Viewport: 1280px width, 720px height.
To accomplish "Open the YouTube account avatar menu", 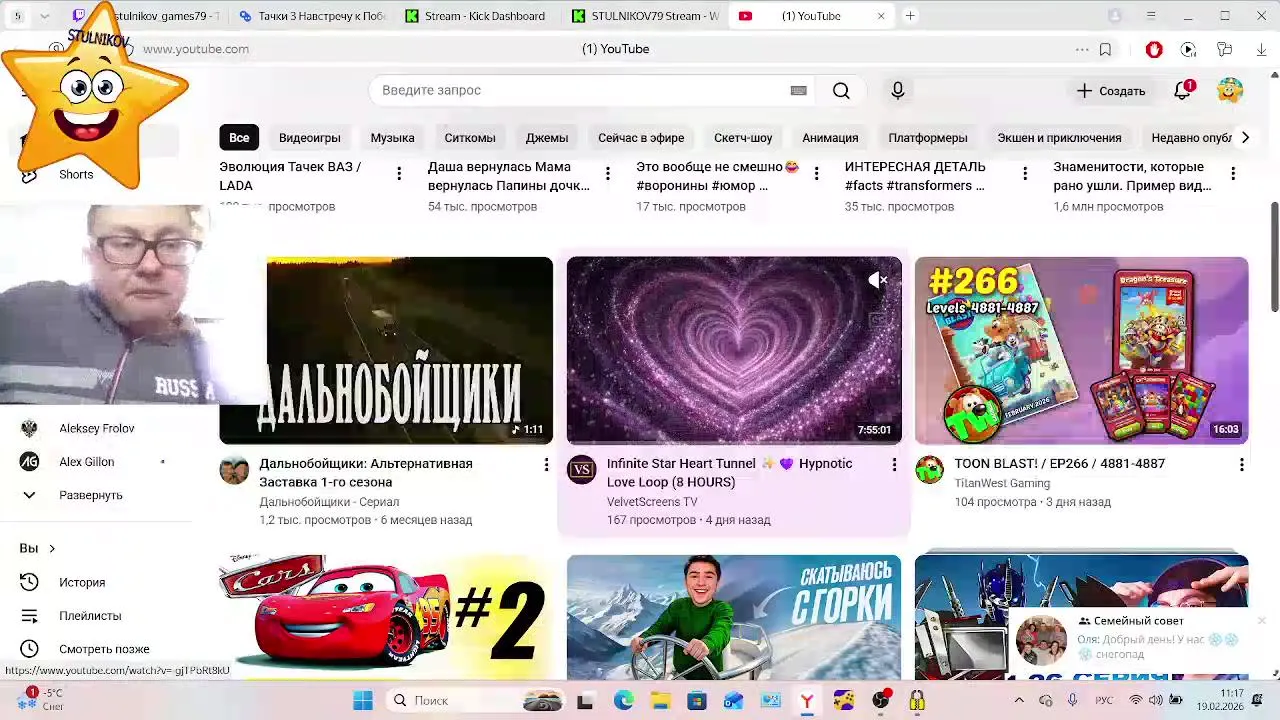I will click(x=1230, y=91).
